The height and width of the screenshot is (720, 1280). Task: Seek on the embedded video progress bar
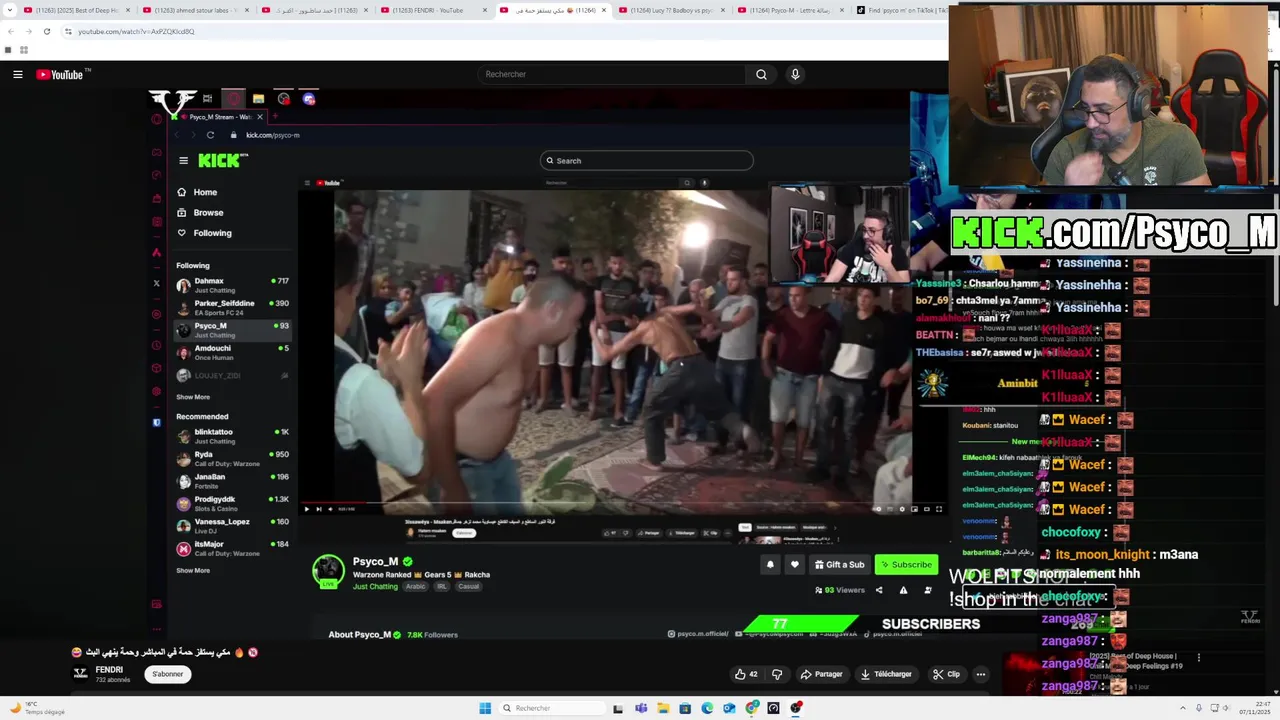point(620,502)
